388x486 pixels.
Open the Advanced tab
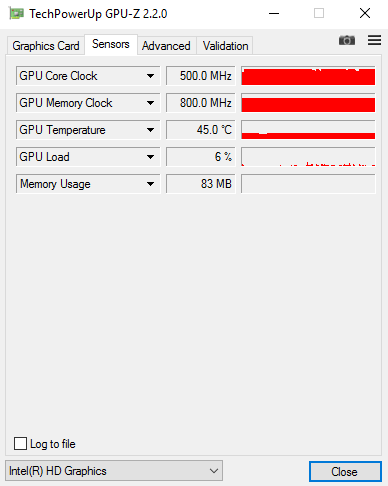point(166,46)
